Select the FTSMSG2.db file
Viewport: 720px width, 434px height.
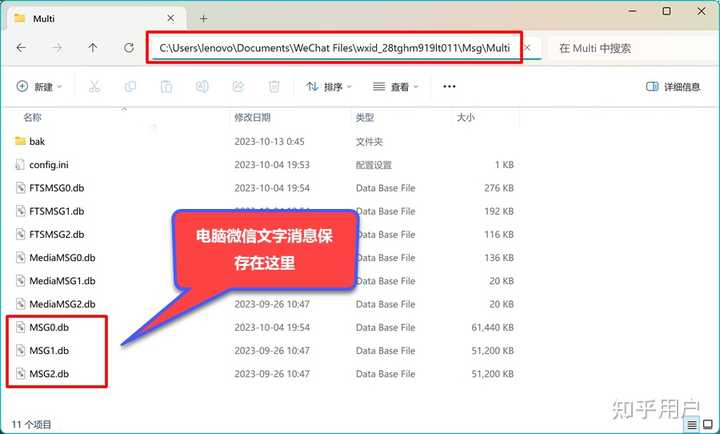click(56, 234)
